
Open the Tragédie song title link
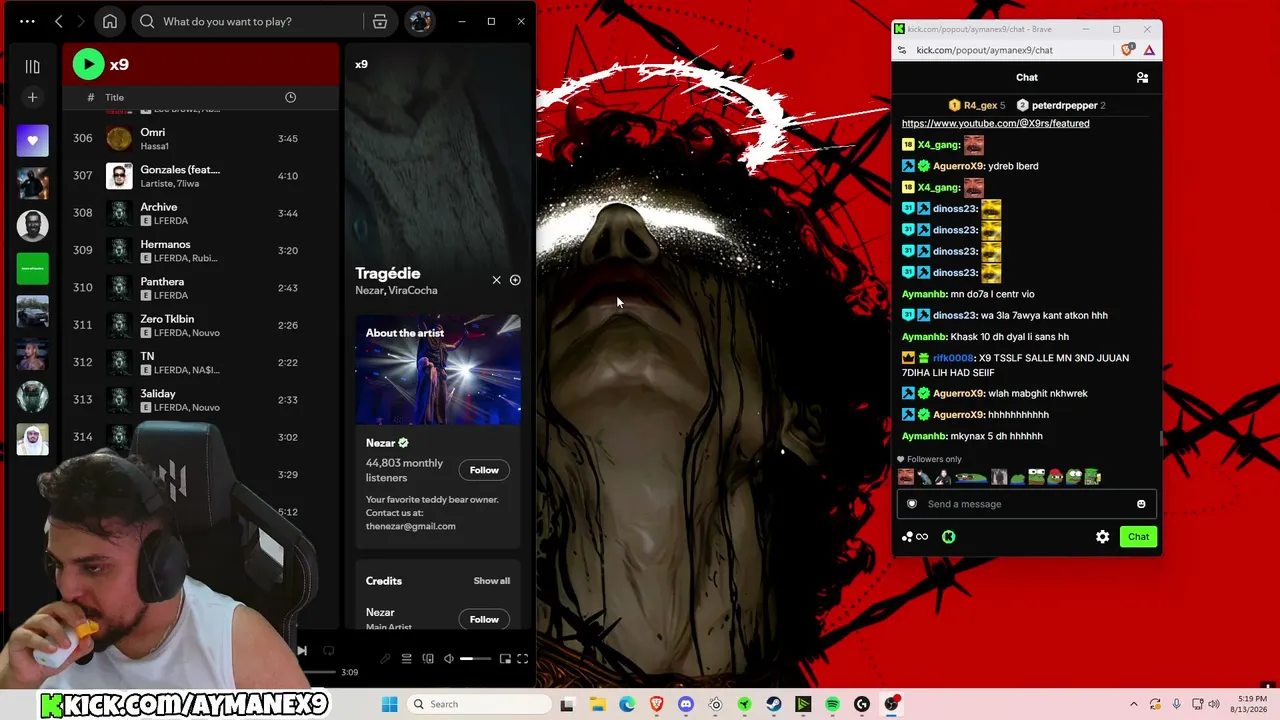coord(388,273)
